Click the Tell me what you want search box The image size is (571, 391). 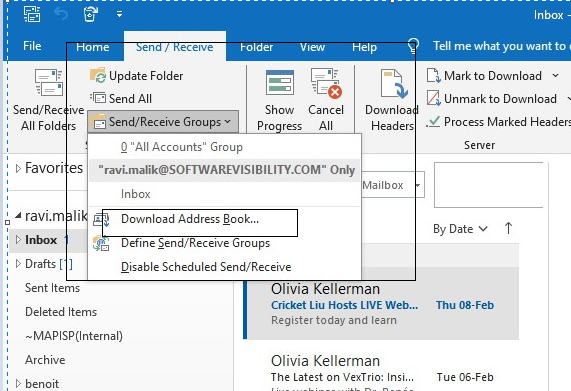(x=502, y=46)
